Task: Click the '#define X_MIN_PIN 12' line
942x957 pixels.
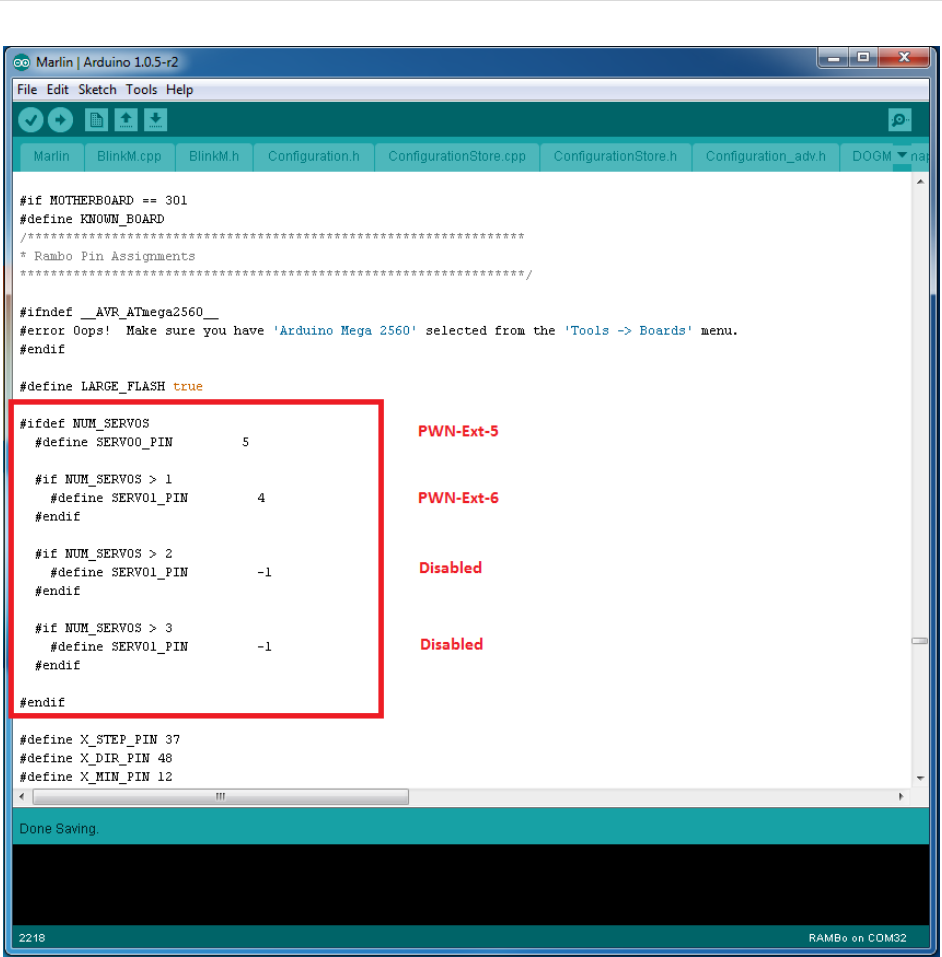Action: pos(96,777)
